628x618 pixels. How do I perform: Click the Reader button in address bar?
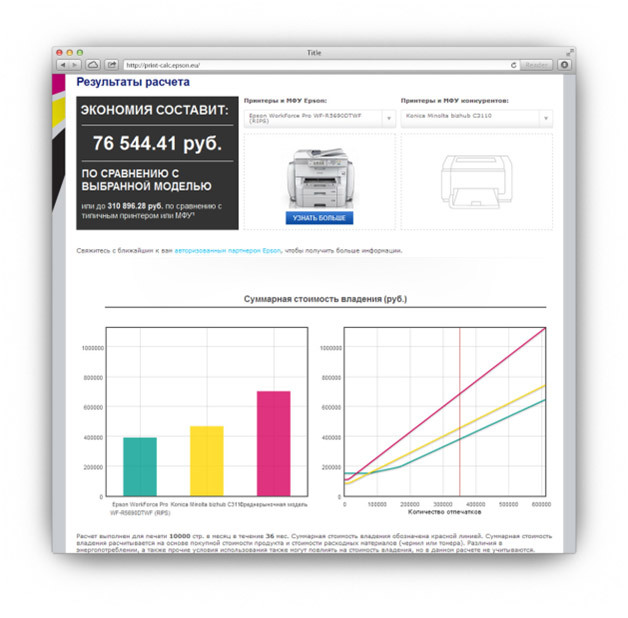[536, 65]
